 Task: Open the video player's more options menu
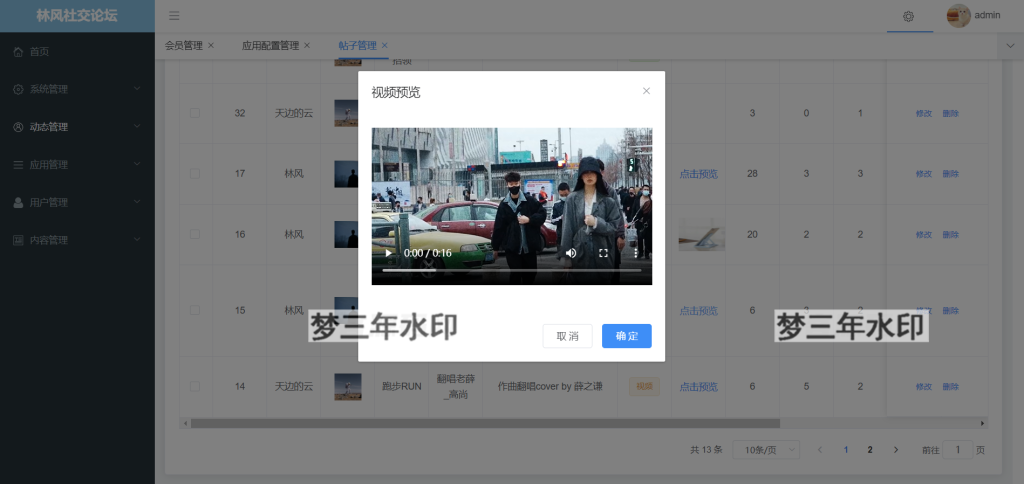click(635, 253)
